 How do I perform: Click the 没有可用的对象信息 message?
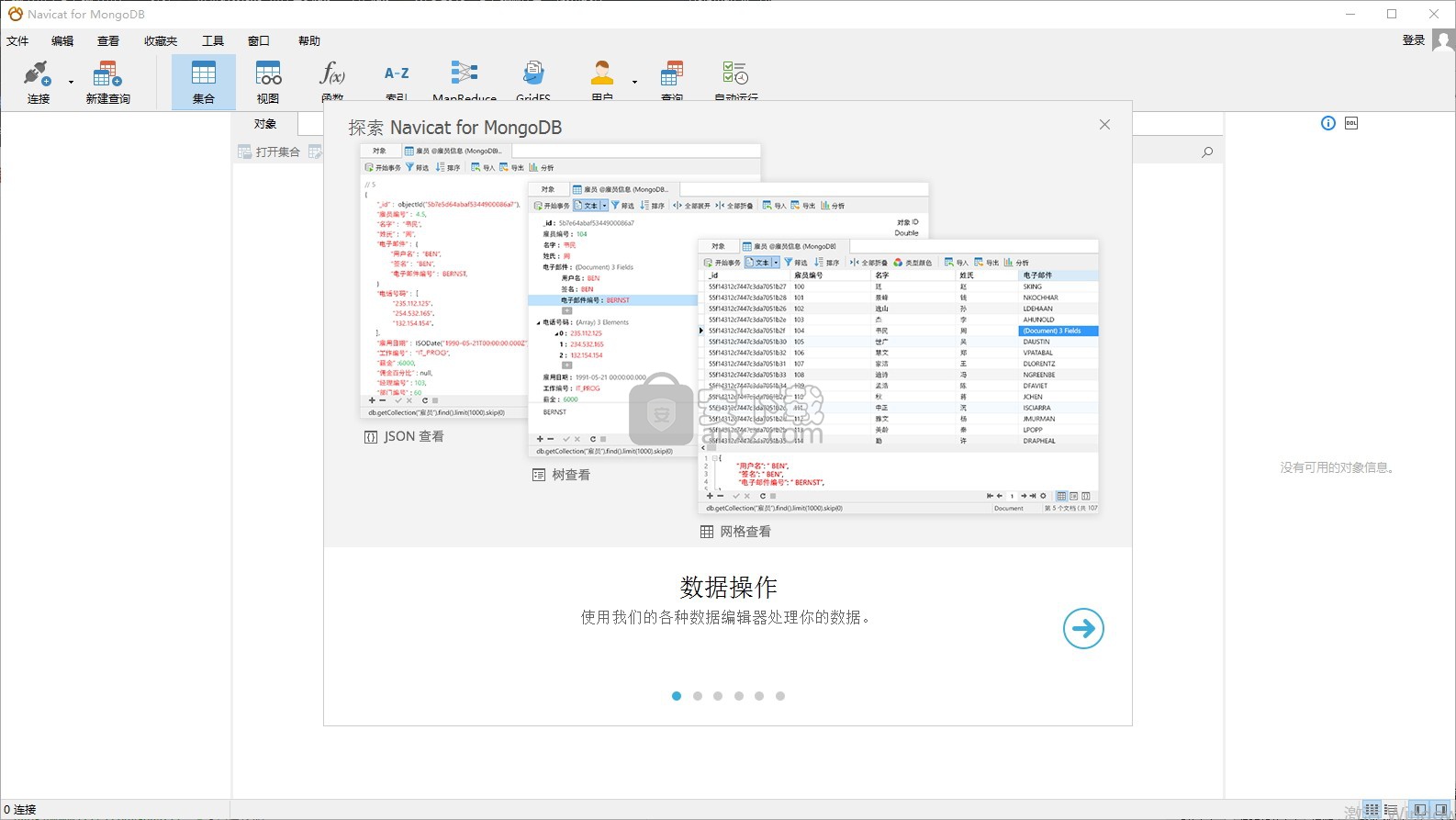1339,467
